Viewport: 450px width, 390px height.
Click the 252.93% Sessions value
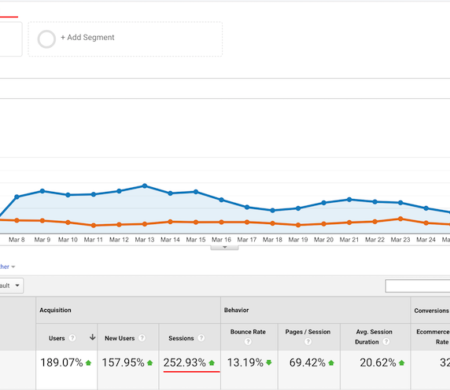tap(185, 362)
